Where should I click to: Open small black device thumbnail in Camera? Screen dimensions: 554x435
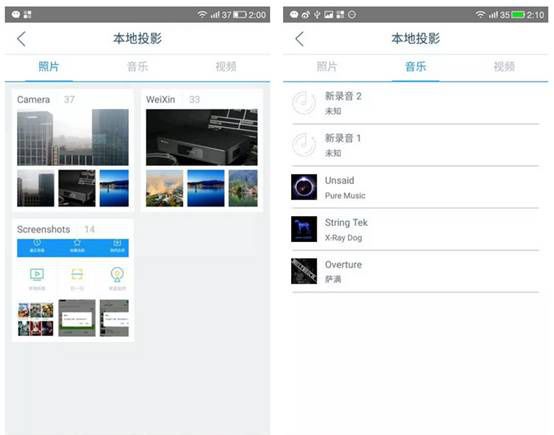pyautogui.click(x=77, y=188)
